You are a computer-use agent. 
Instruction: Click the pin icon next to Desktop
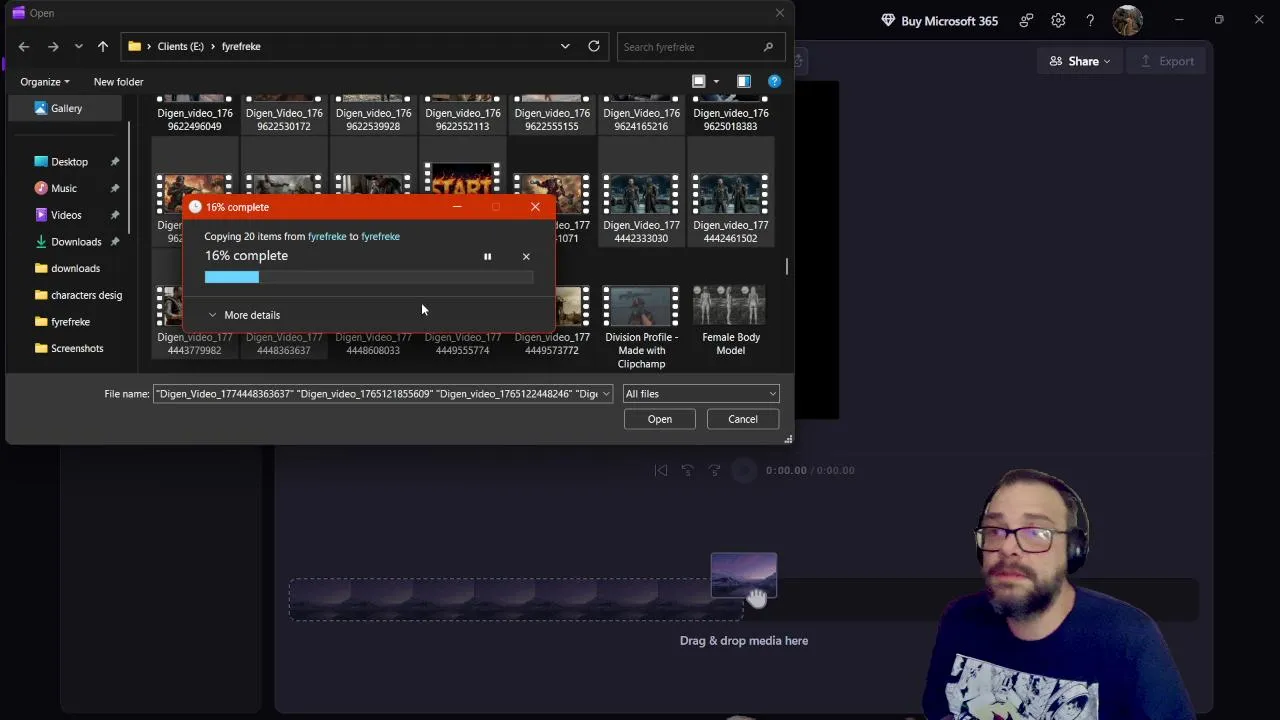click(x=114, y=162)
